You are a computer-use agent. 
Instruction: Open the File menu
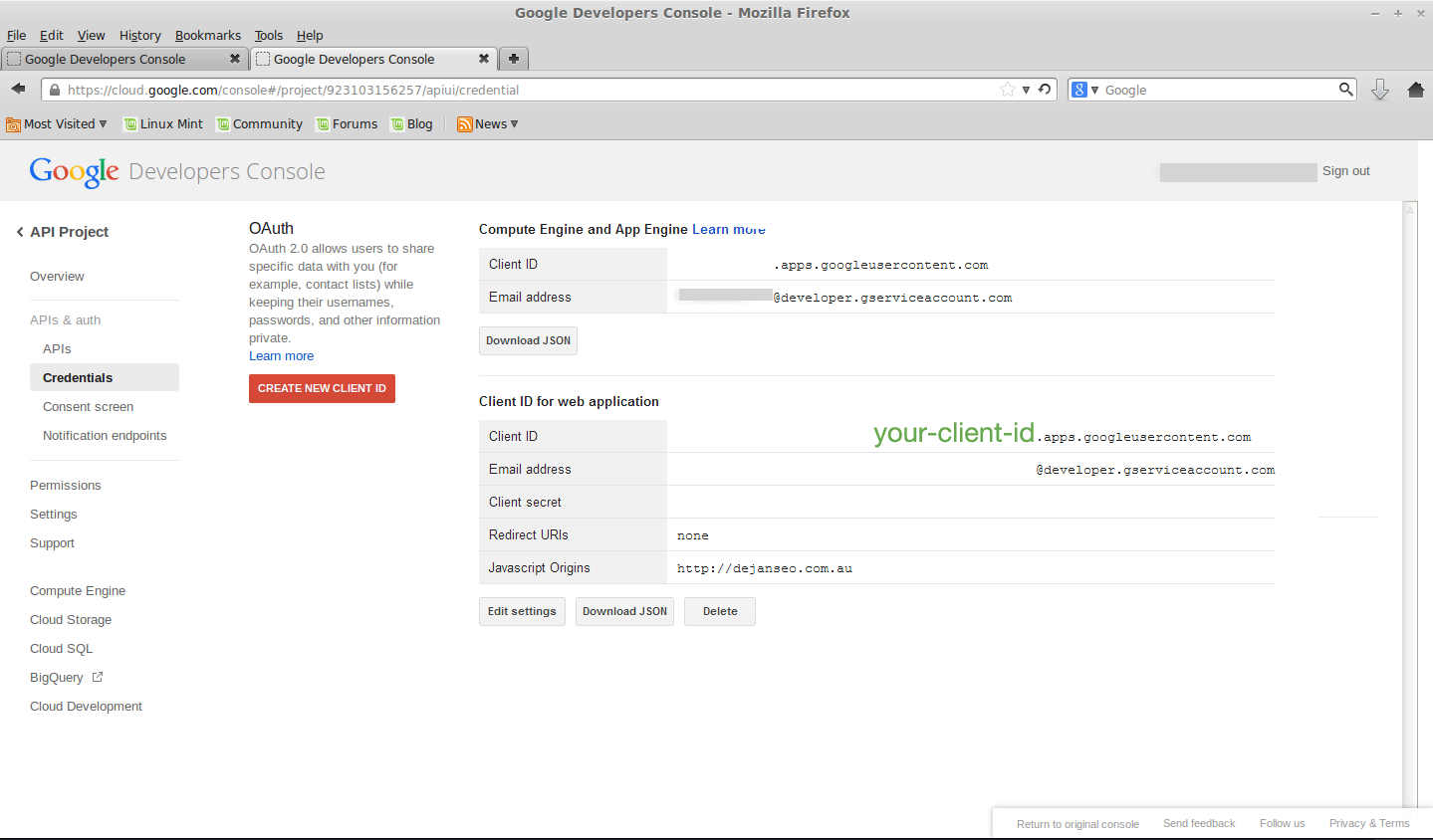click(16, 35)
